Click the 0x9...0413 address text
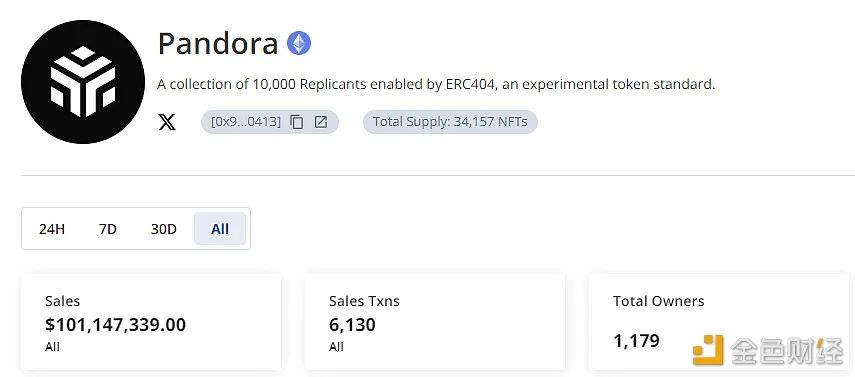Screen dimensions: 855x377 point(246,122)
